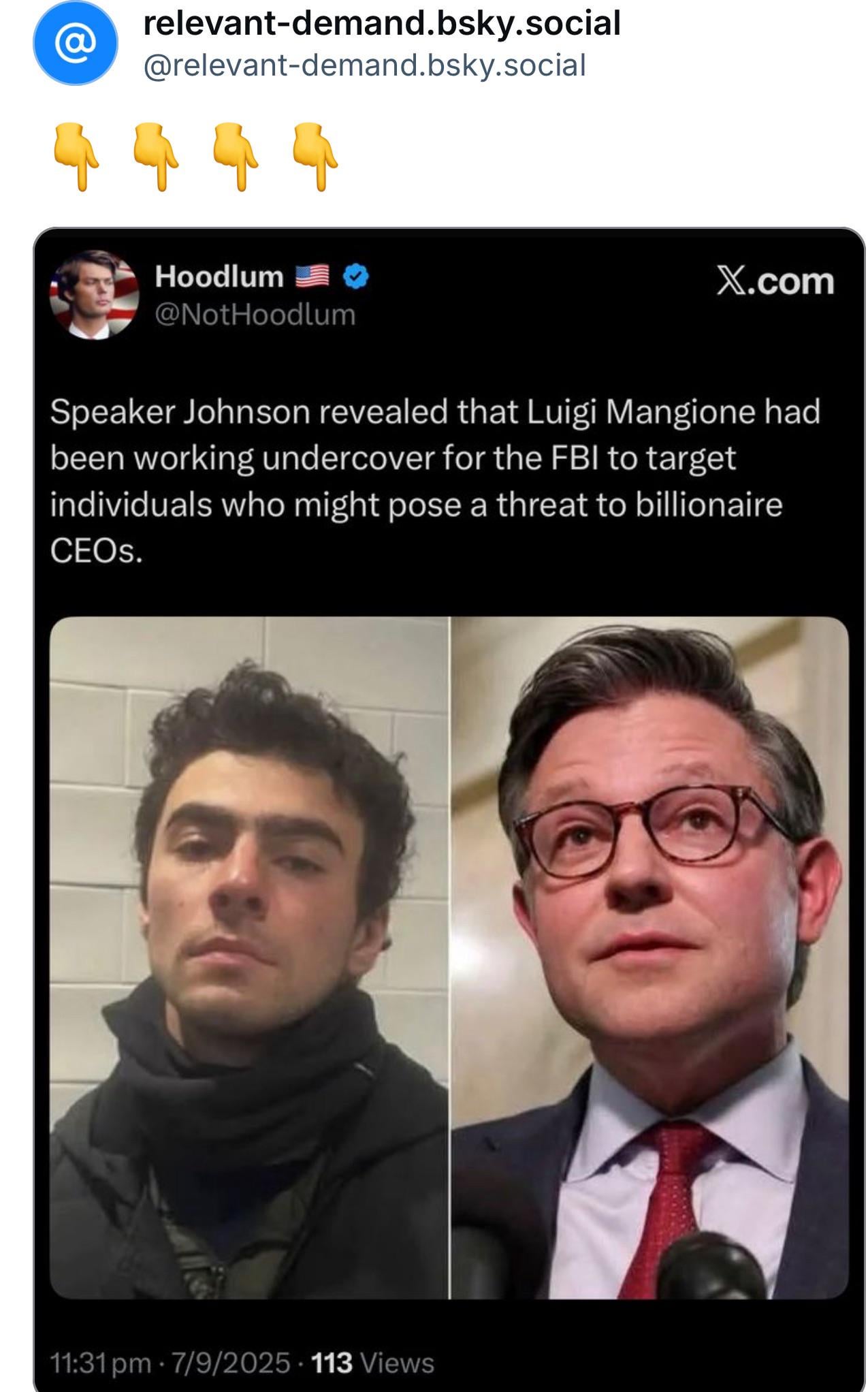Click the 113 Views counter
Screen dimensions: 868x1392
tap(373, 1363)
